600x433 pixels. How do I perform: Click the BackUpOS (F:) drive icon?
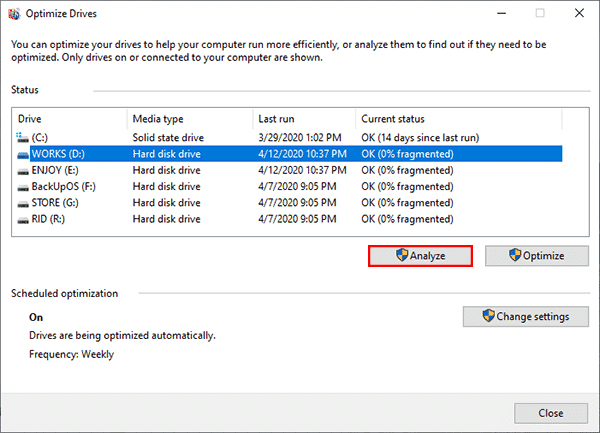(x=23, y=187)
